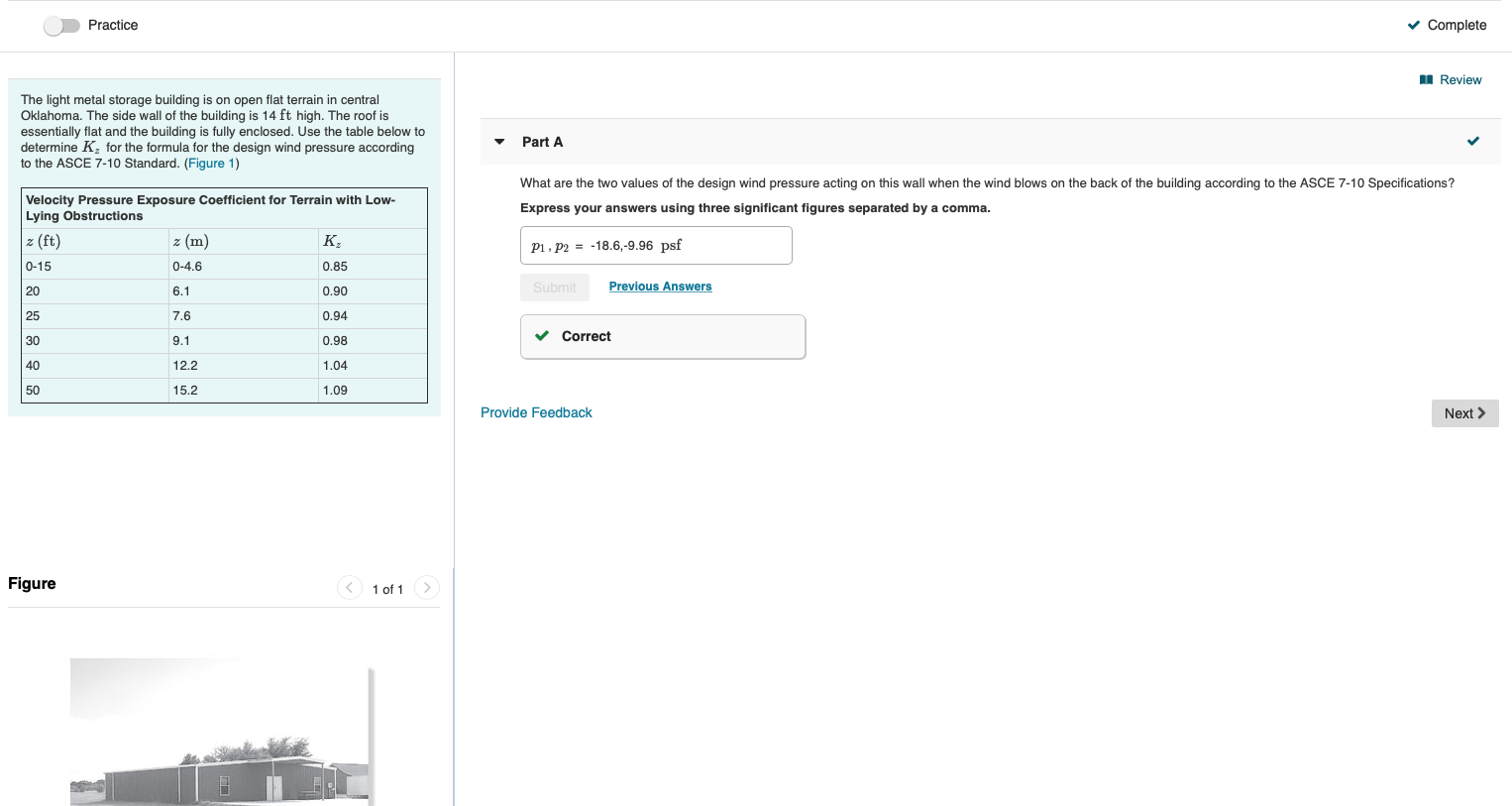Click the Correct feedback status box
1512x806 pixels.
662,336
